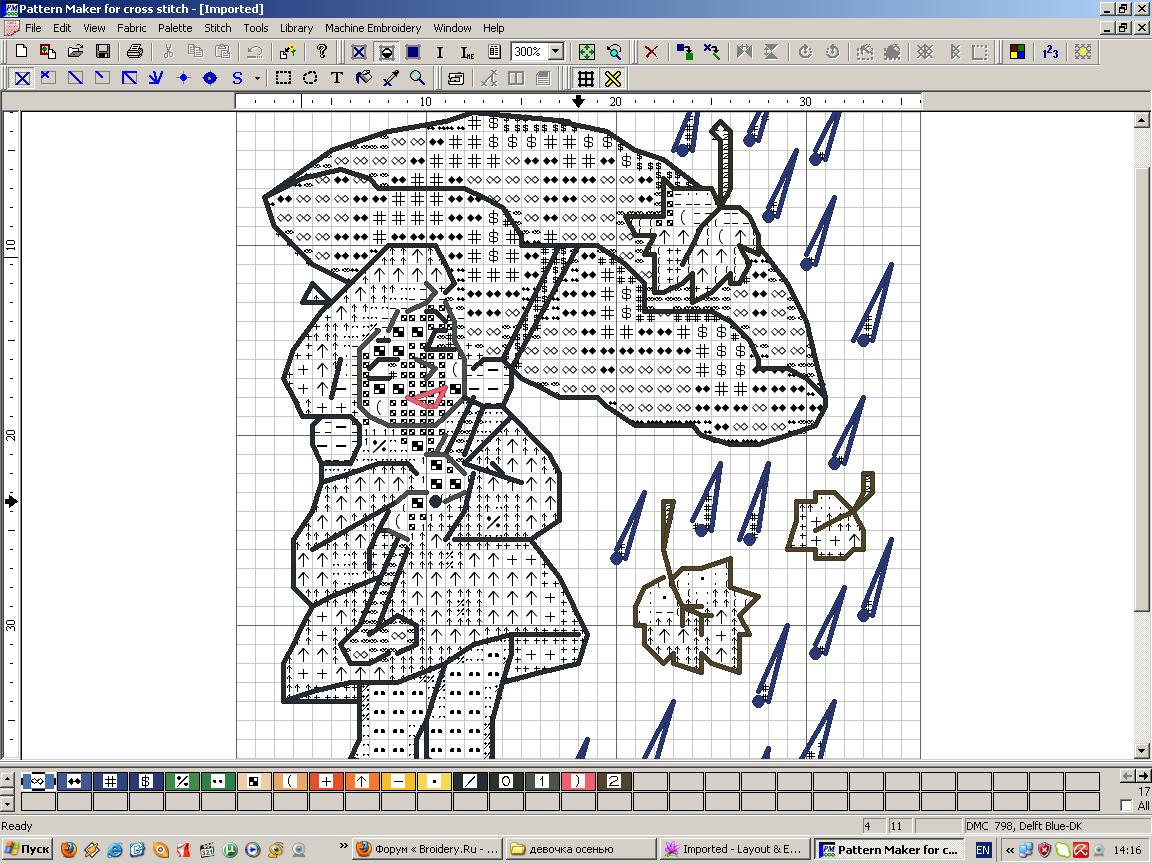This screenshot has width=1152, height=864.
Task: Select the Color picker eyedropper tool
Action: 391,78
